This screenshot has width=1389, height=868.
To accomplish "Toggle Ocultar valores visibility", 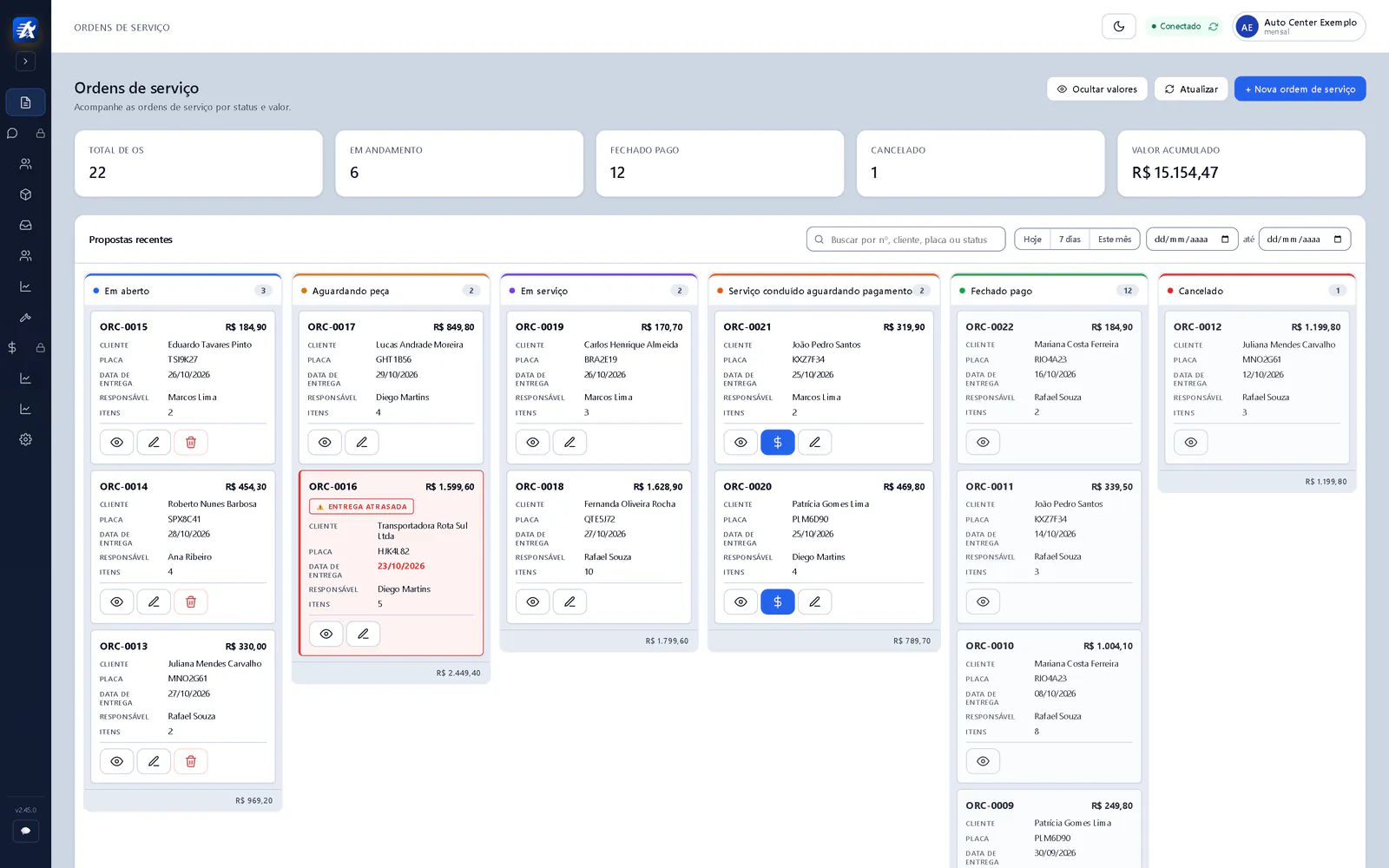I will tap(1097, 89).
